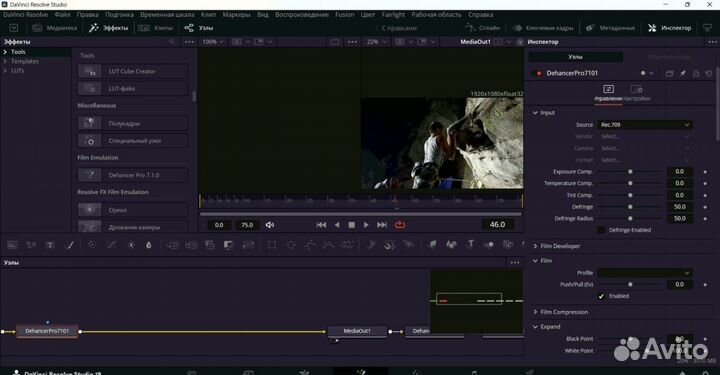Click the versions icon next to DehancerPro7101

click(669, 73)
